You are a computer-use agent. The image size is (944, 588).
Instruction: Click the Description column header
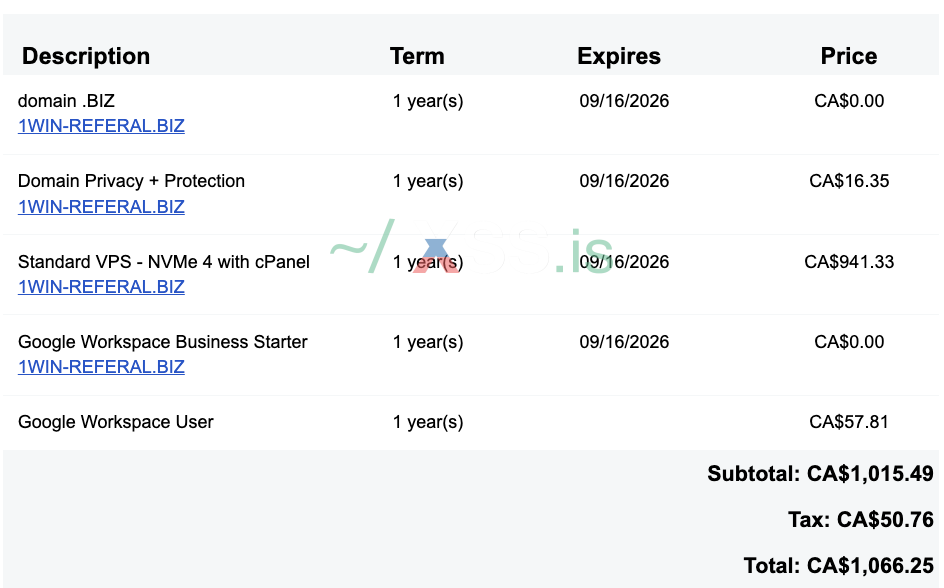(86, 56)
